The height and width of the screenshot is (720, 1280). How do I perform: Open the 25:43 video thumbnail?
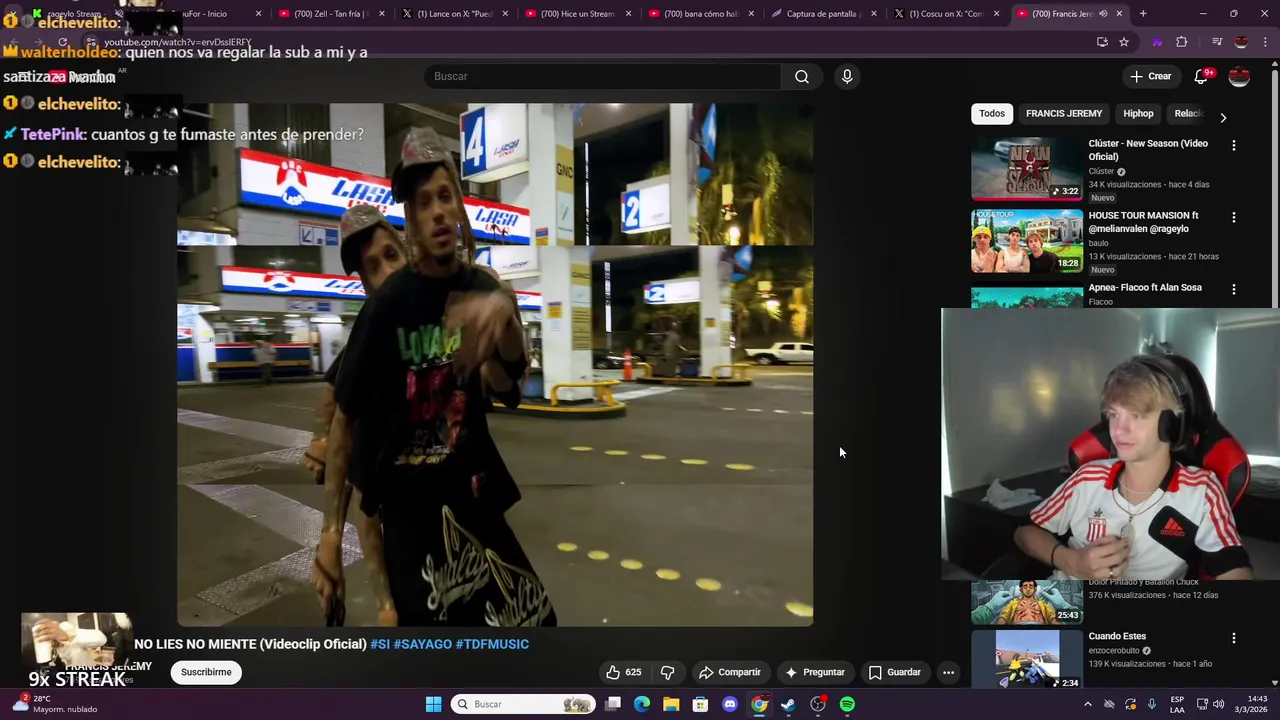[1027, 602]
